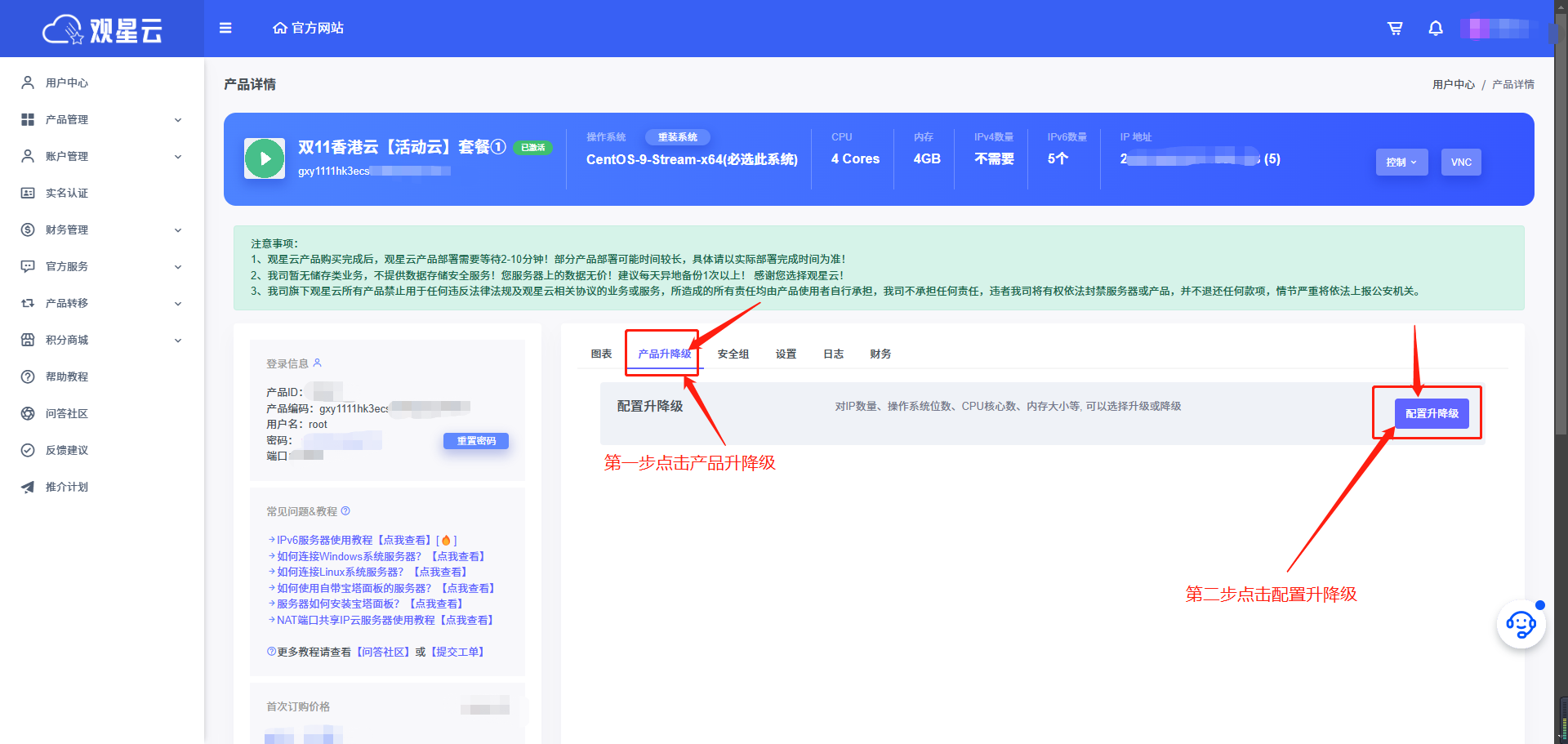Open the 问答社区 link under more tutorials

tap(383, 652)
